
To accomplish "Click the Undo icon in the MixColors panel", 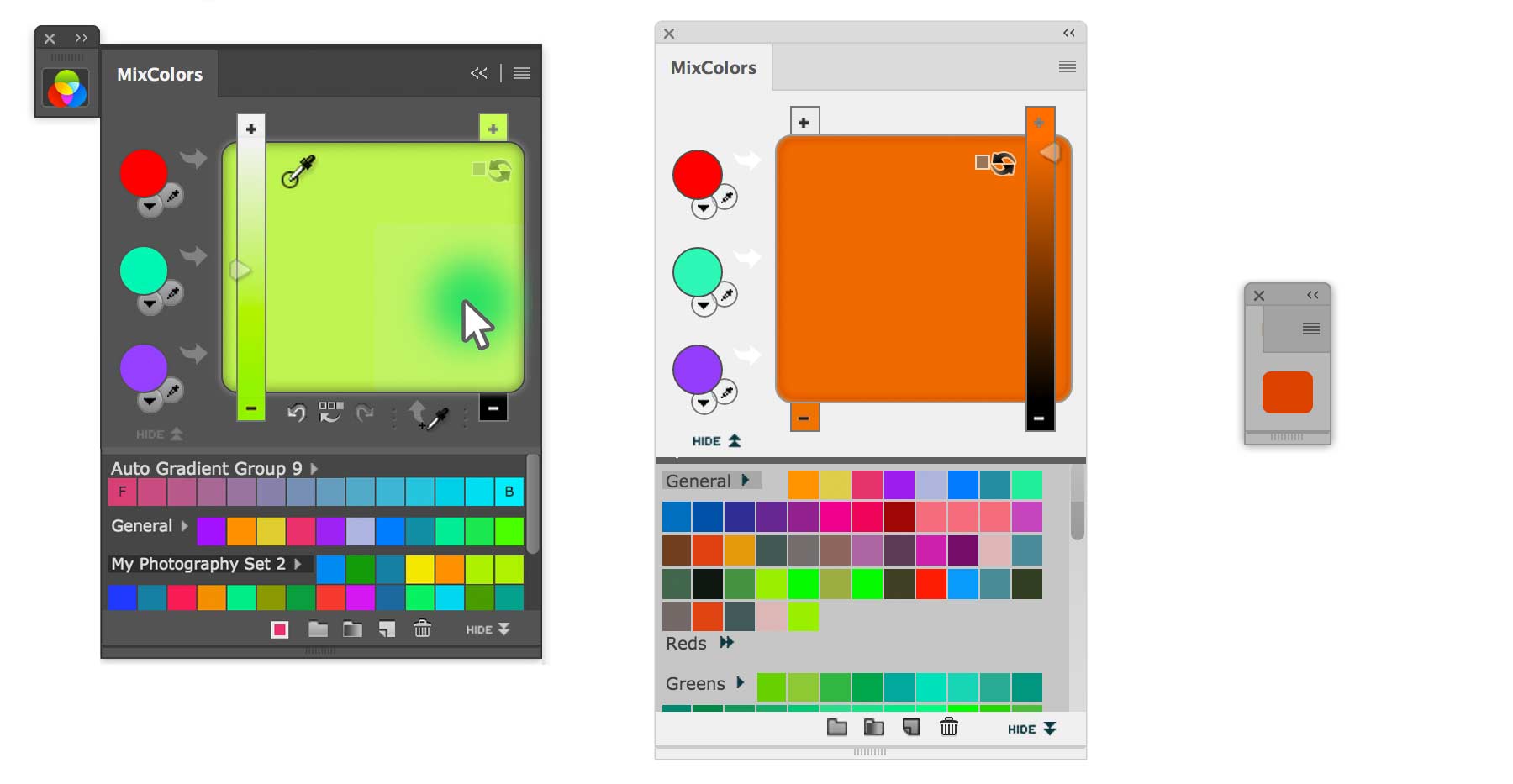I will tap(295, 412).
